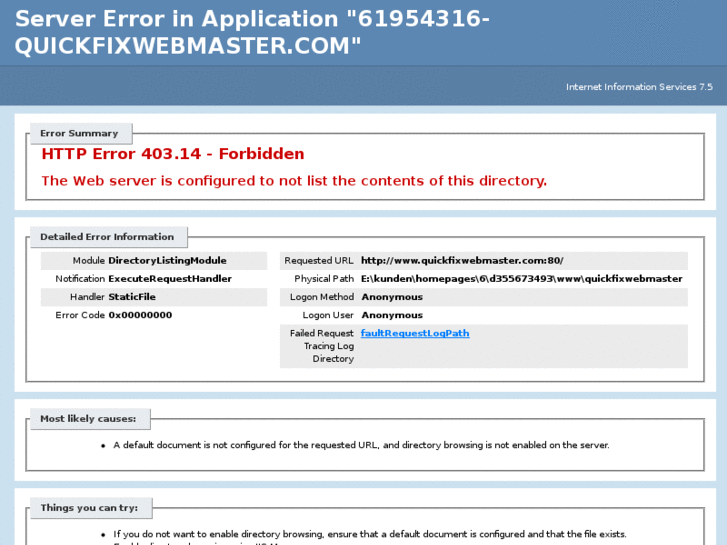Click the HTTP Error 403.14 - Forbidden heading
This screenshot has height=545, width=727.
pyautogui.click(x=173, y=154)
